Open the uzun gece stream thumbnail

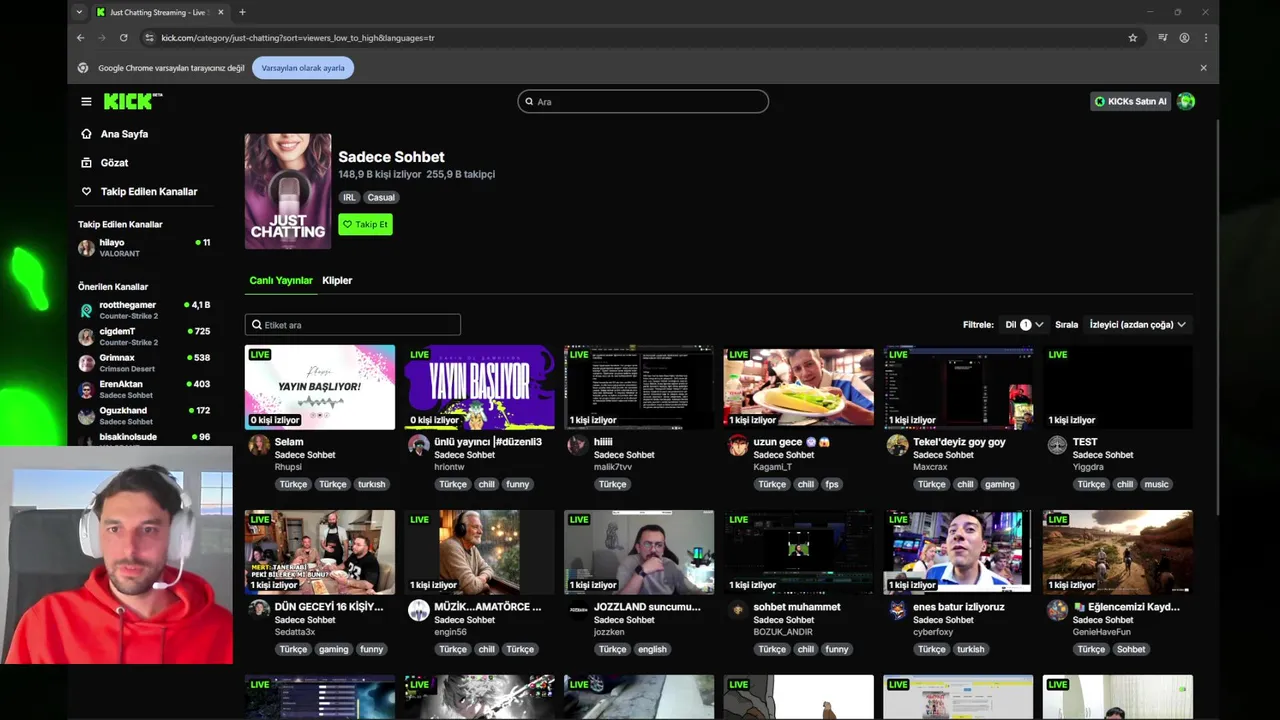tap(798, 387)
